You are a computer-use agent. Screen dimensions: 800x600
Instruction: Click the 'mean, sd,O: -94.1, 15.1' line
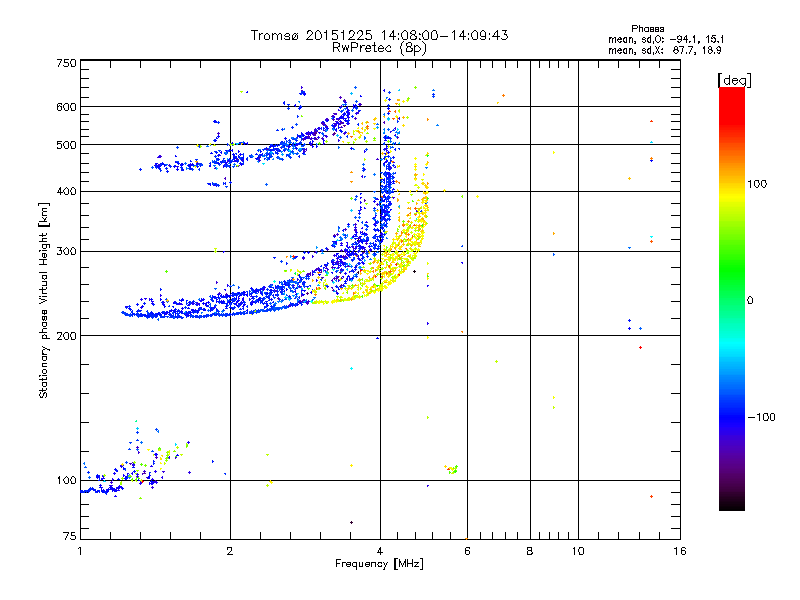click(666, 39)
